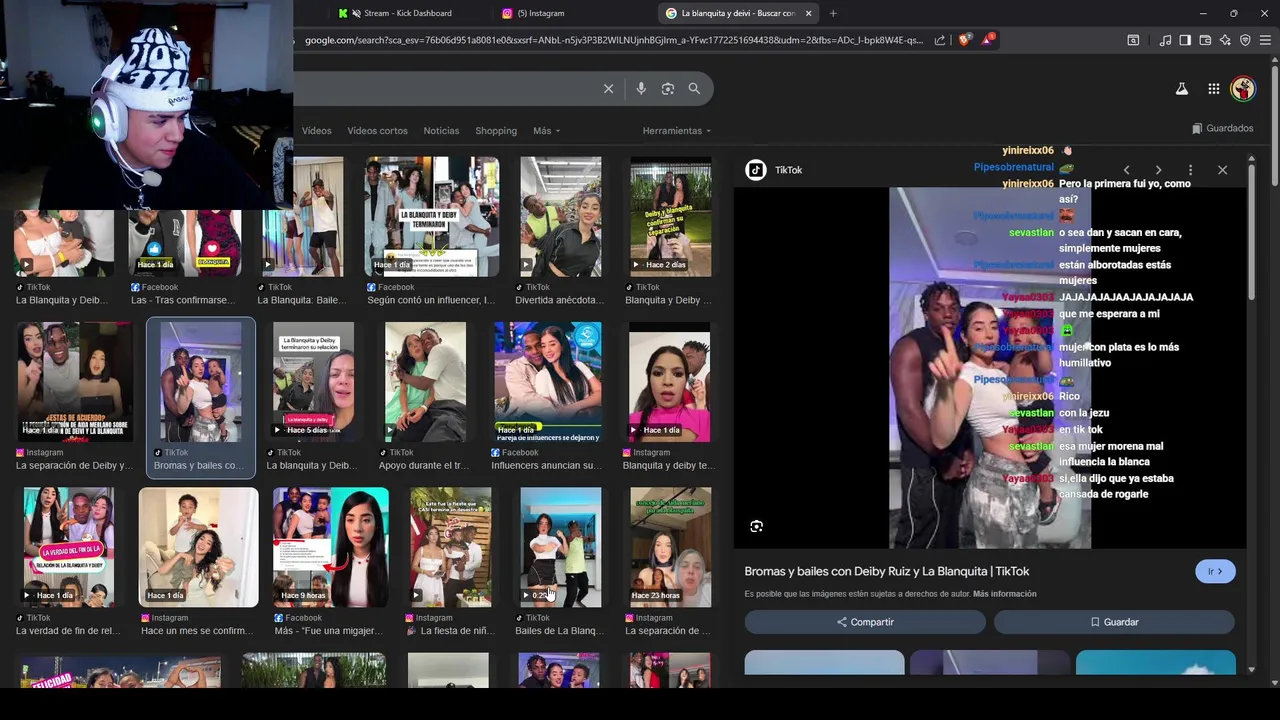
Task: Open the tab search icon in toolbar
Action: coord(1133,40)
